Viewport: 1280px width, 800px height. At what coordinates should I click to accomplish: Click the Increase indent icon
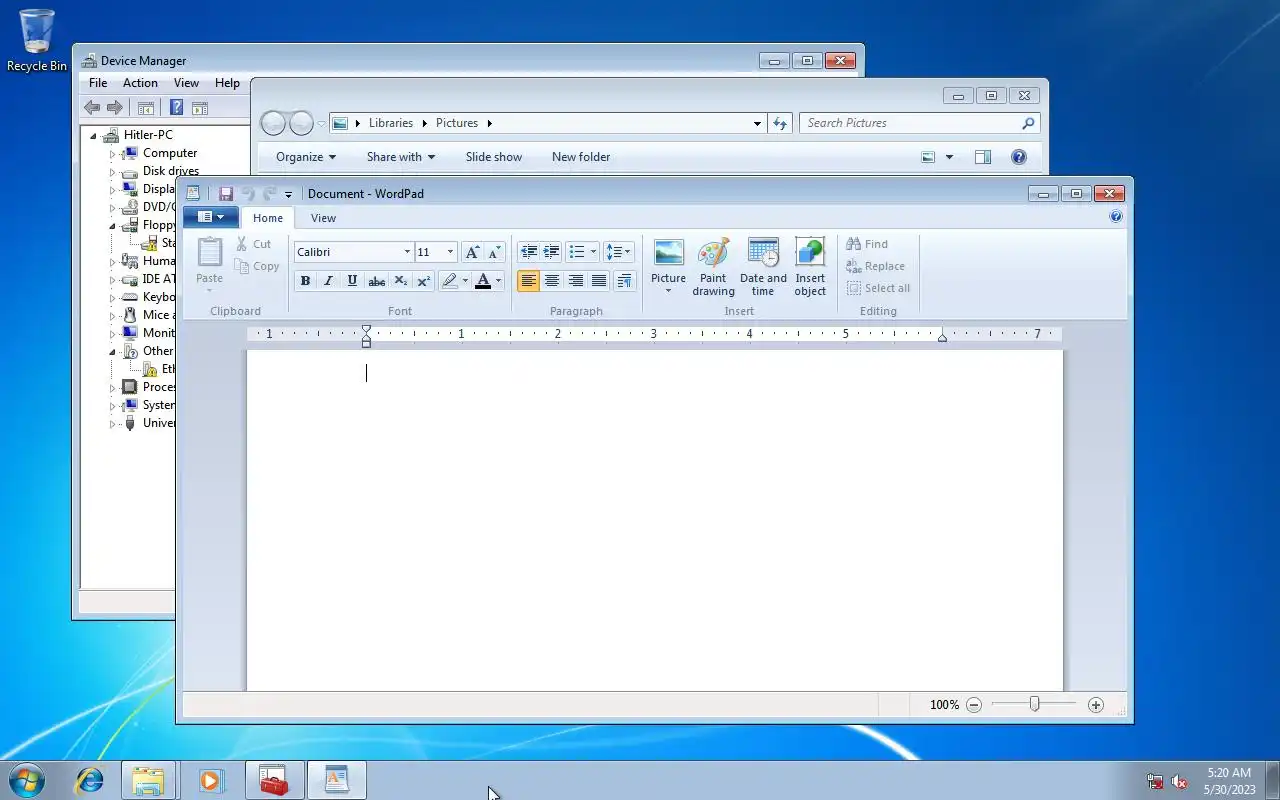(x=551, y=252)
